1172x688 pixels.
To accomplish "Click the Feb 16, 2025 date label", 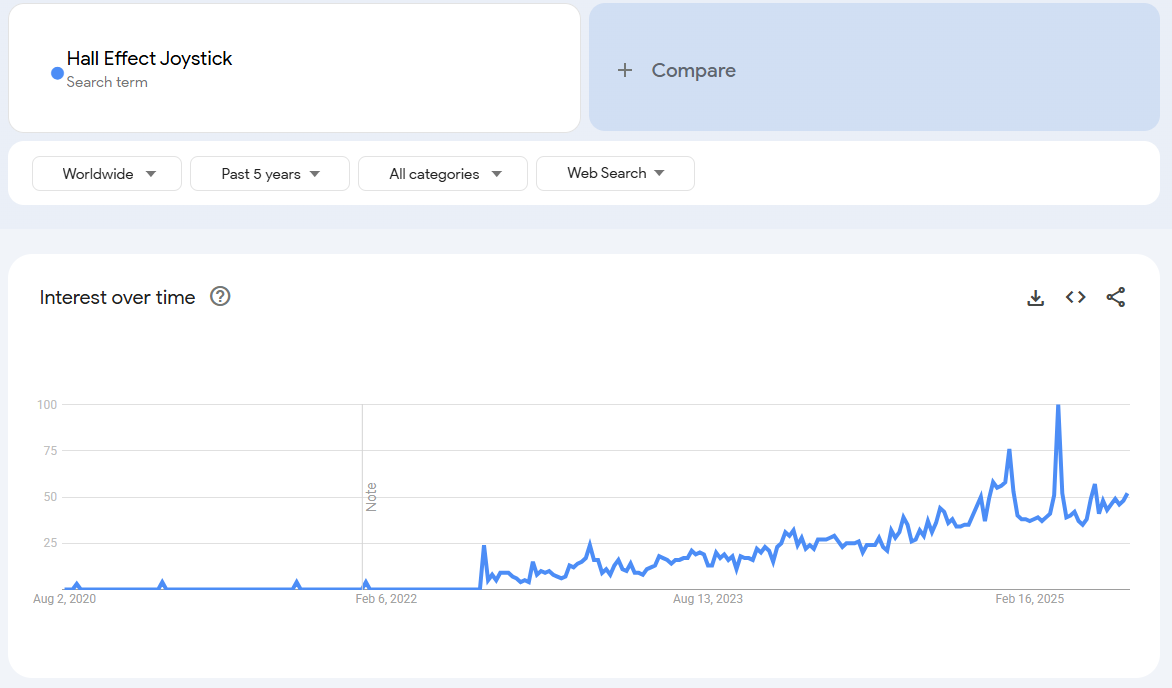I will point(1029,600).
